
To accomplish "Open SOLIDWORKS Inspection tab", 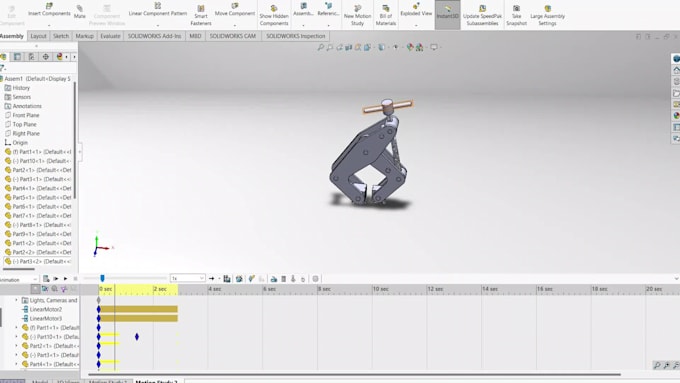I will tap(295, 36).
